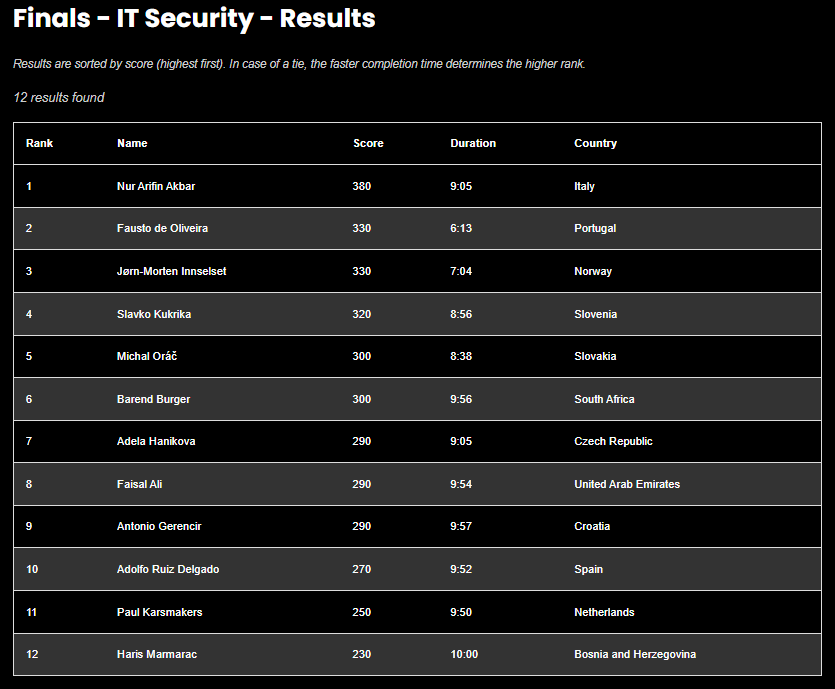Select Michal Oráč's name
Image resolution: width=835 pixels, height=689 pixels.
coord(147,356)
